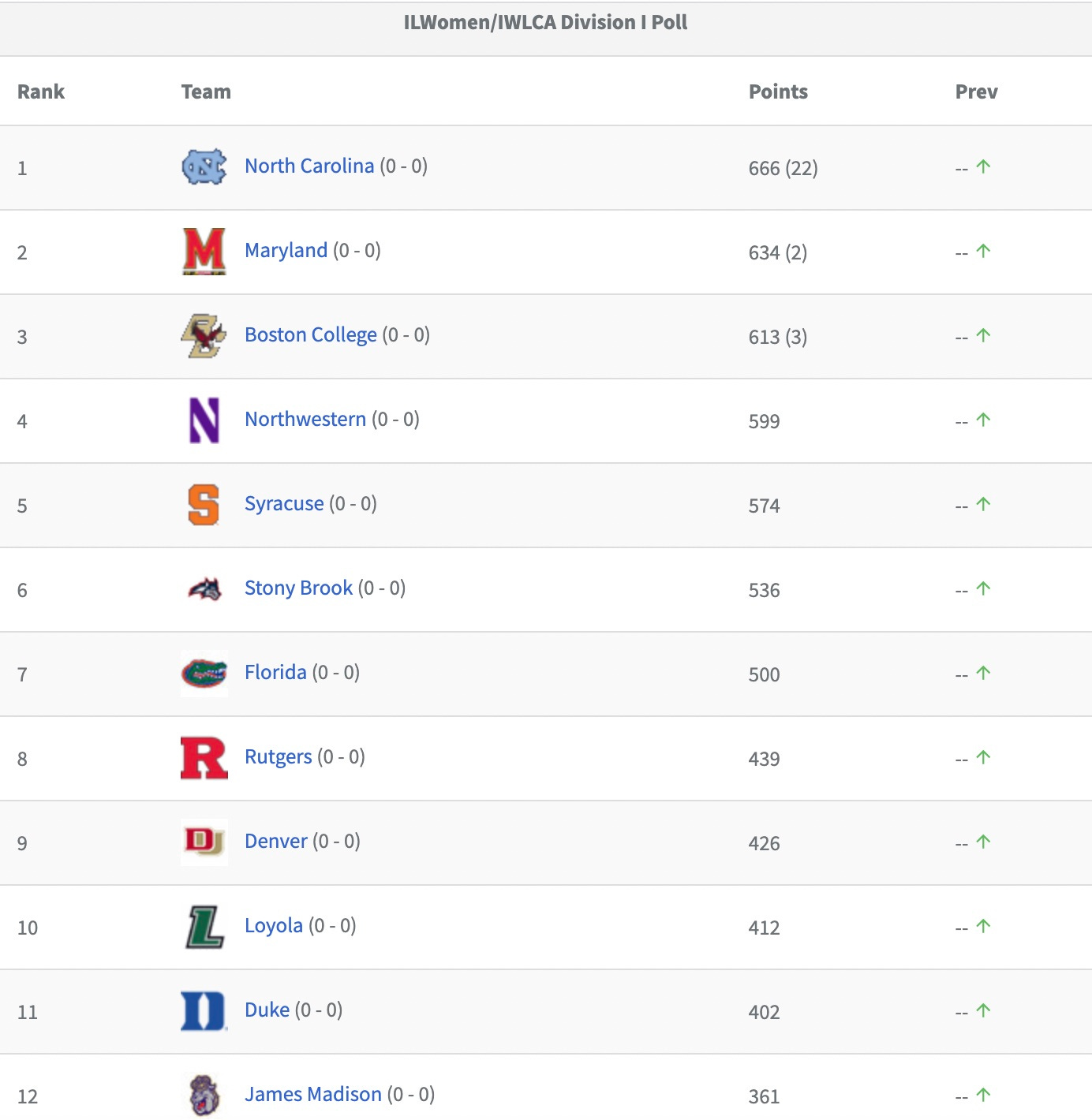Viewport: 1092px width, 1120px height.
Task: Click the Prev column header
Action: click(976, 91)
